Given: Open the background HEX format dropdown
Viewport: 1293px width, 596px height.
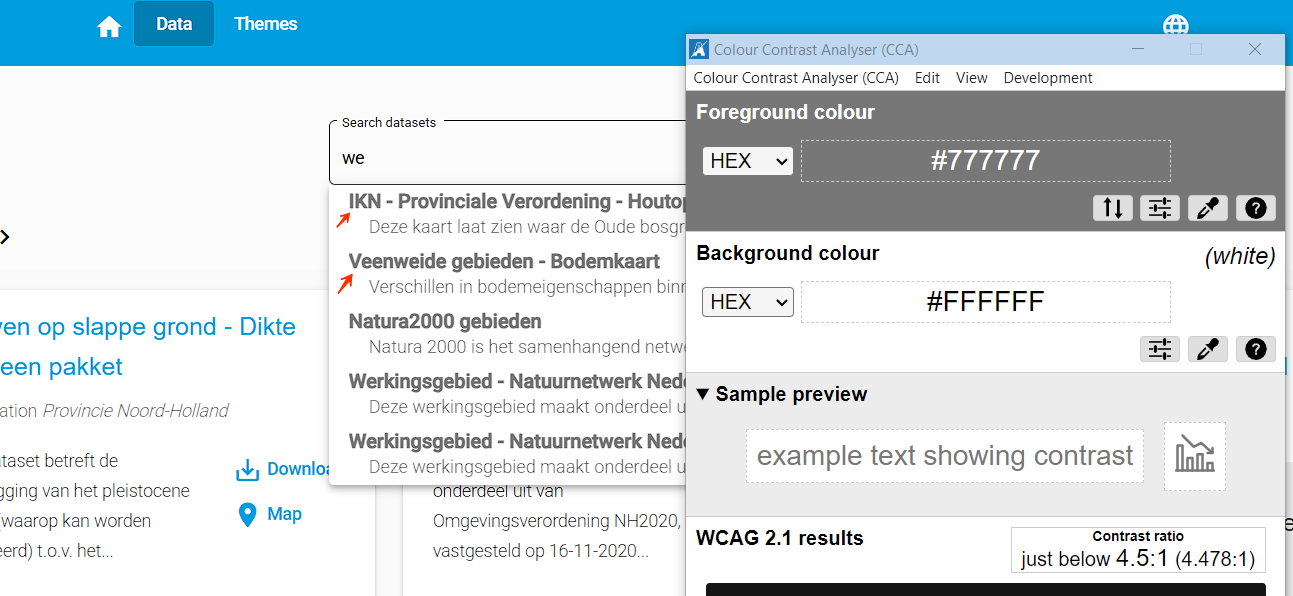Looking at the screenshot, I should (x=747, y=302).
